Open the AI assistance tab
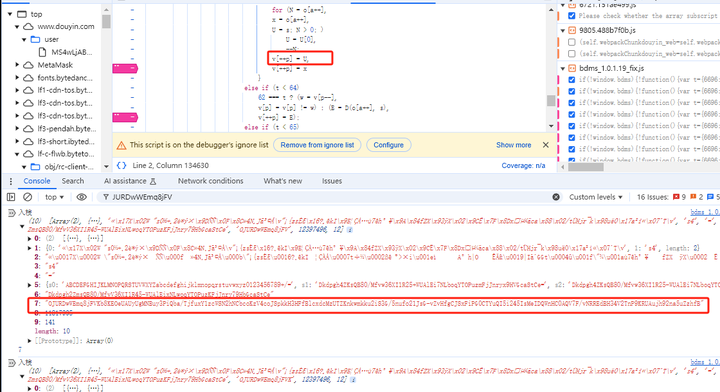The image size is (720, 392). point(129,181)
